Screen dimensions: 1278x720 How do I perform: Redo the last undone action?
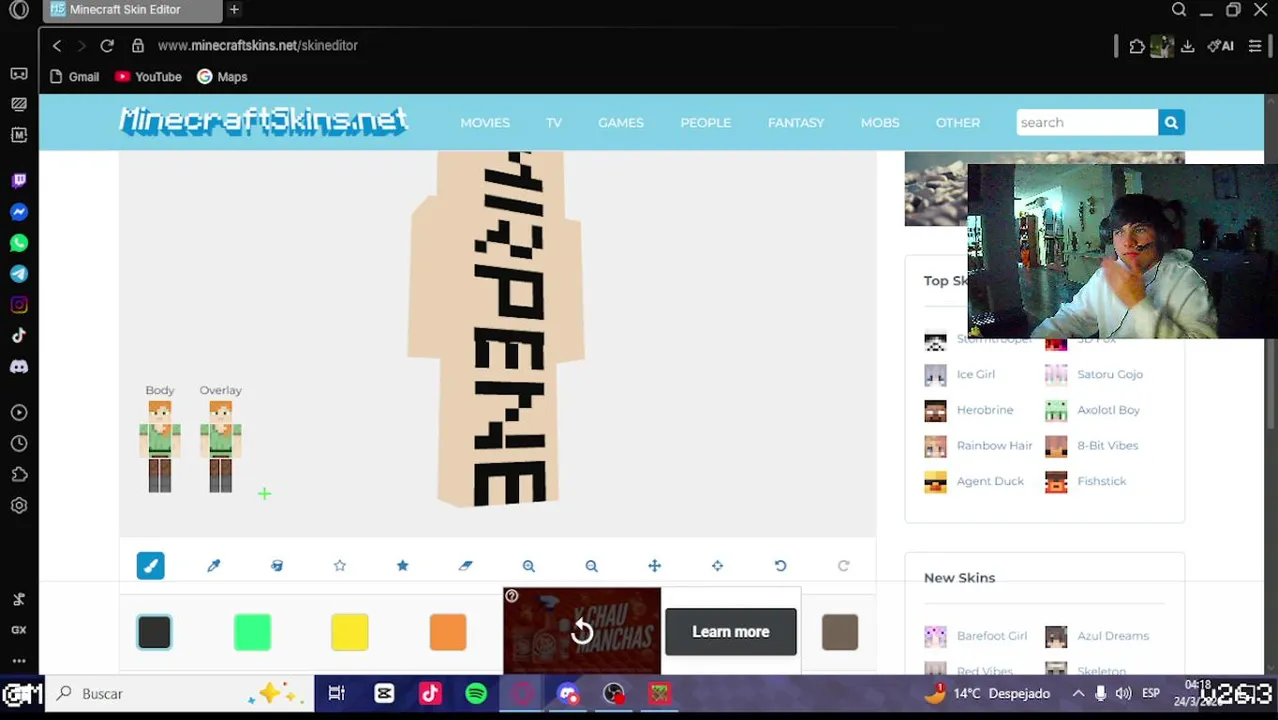[x=844, y=566]
